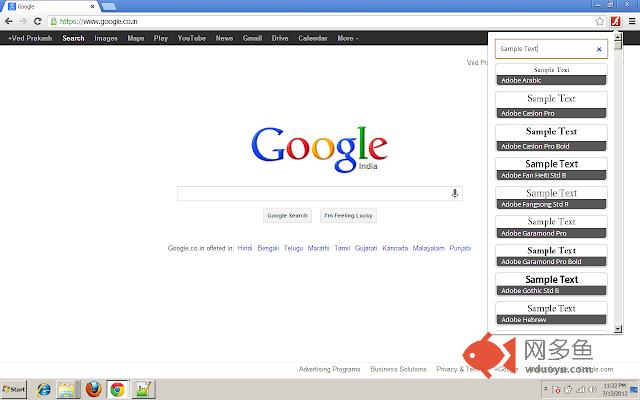640x400 pixels.
Task: Switch Google to Gujarati language
Action: 366,248
